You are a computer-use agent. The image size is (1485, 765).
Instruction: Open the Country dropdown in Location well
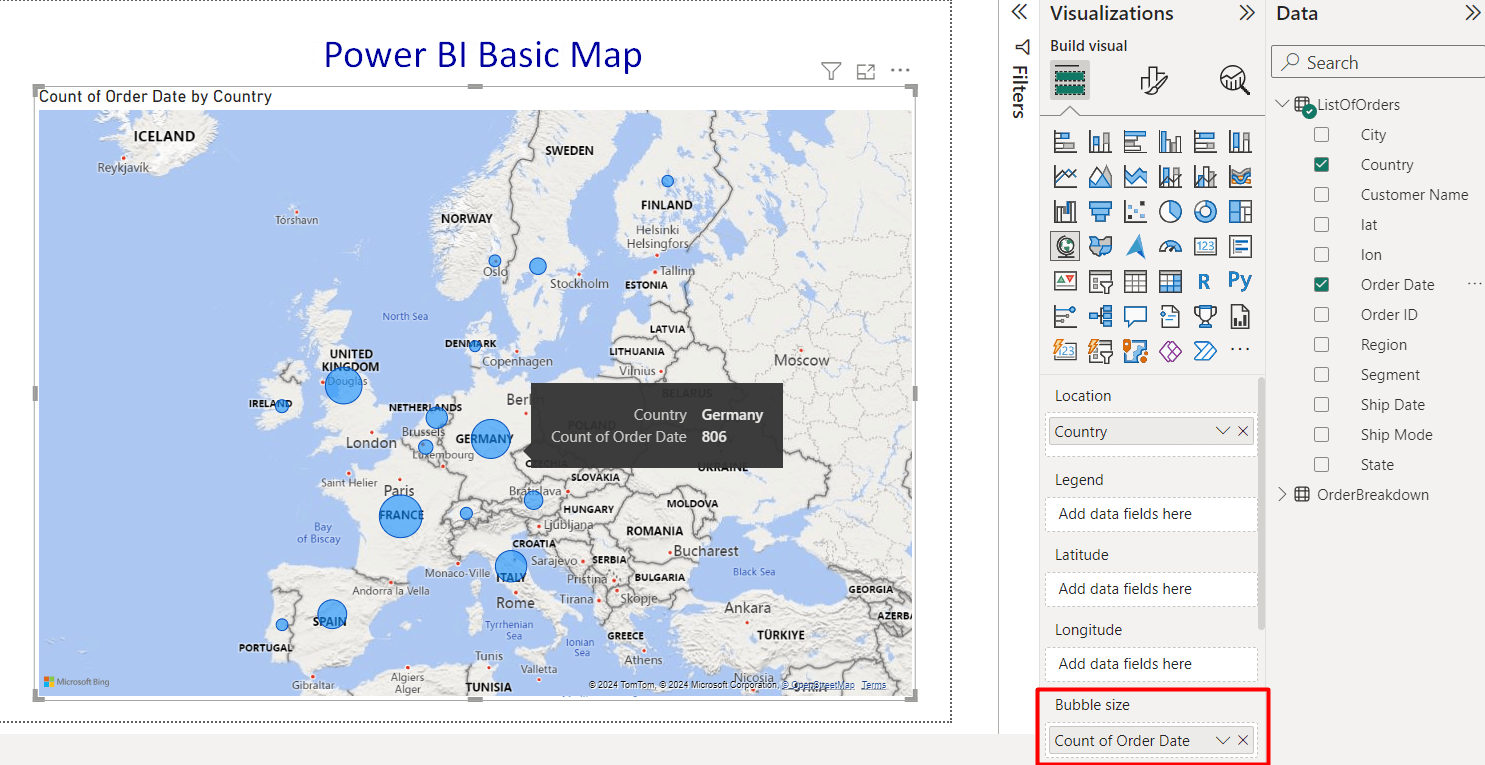[1222, 430]
